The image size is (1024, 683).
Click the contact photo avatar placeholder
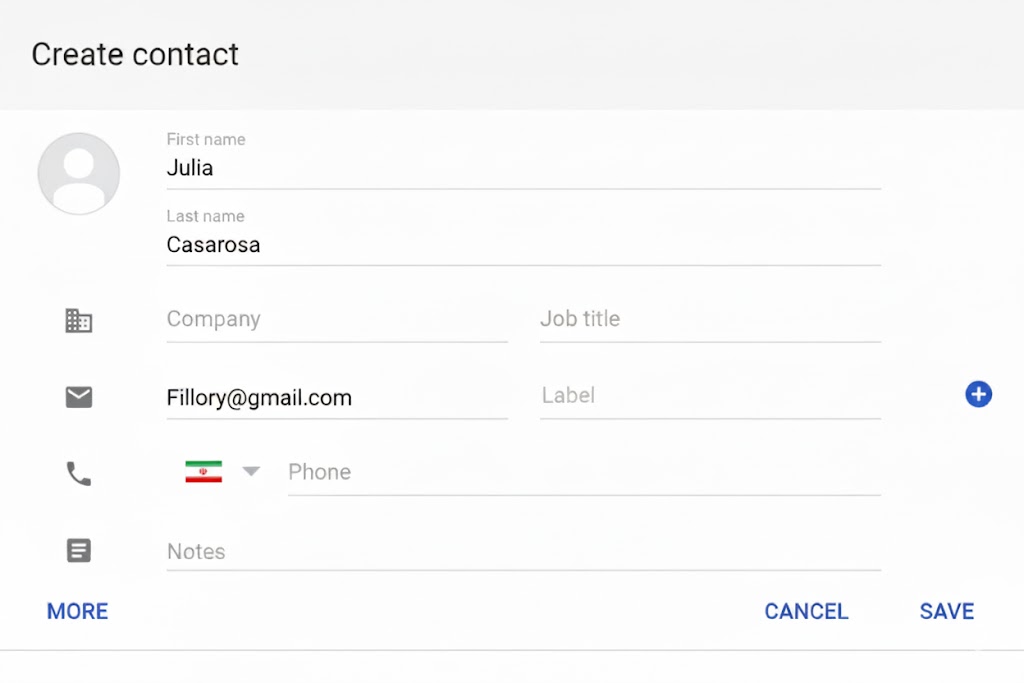pyautogui.click(x=79, y=173)
